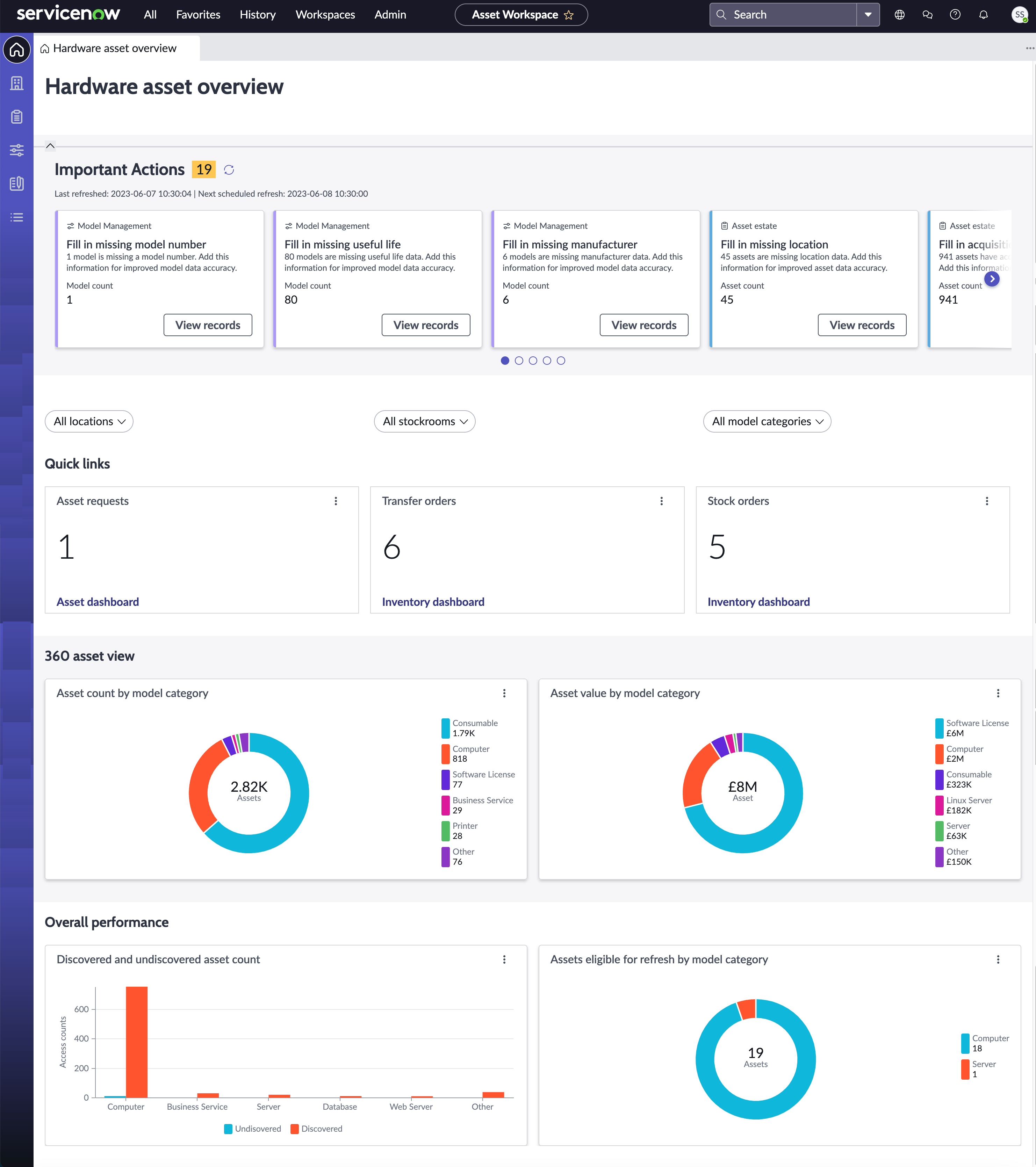
Task: Open the All menu
Action: point(150,15)
